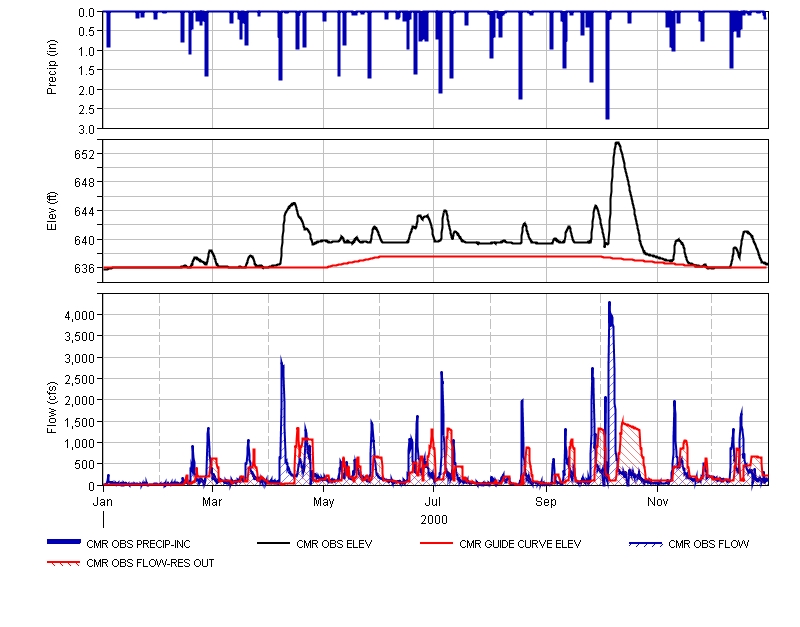Screen dimensions: 800x627
Task: Click the 4,000 flow axis value
Action: 80,316
